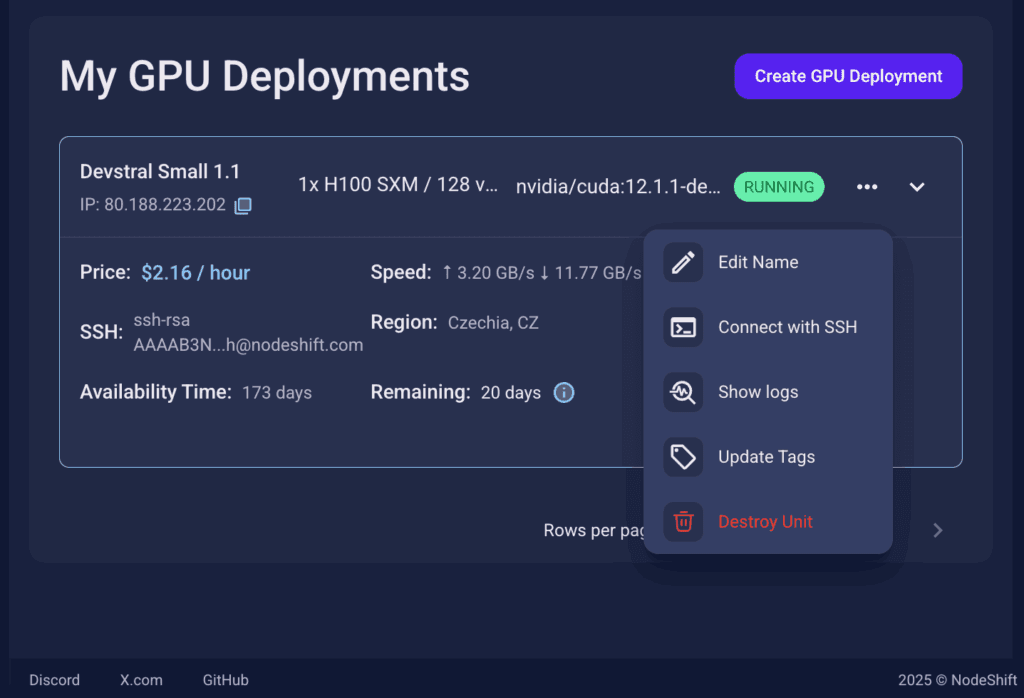Image resolution: width=1024 pixels, height=698 pixels.
Task: Click the ssh-rsa key text
Action: (248, 332)
